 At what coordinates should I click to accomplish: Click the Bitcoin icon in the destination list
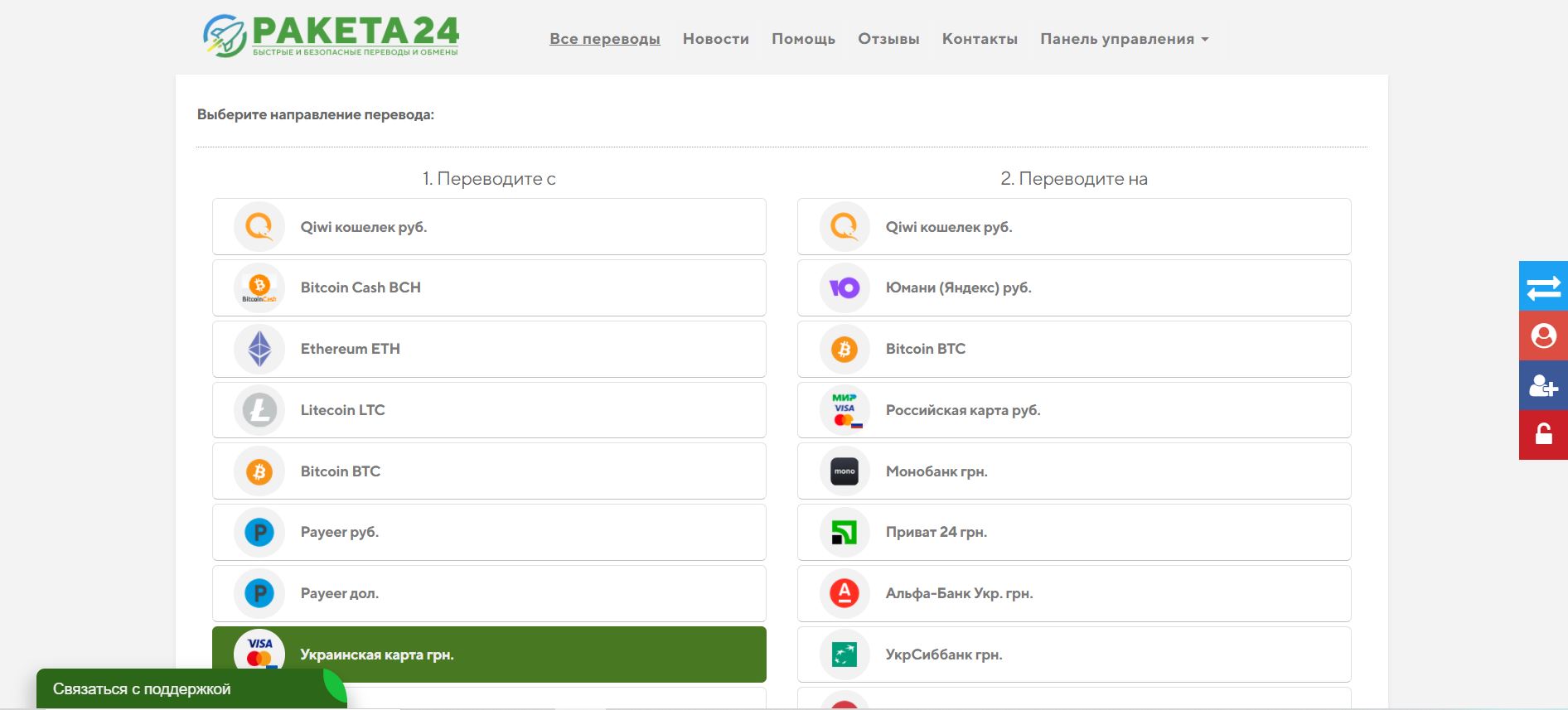844,349
